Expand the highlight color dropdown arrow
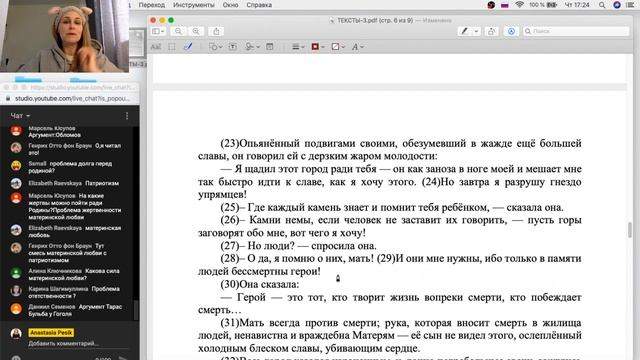Image resolution: width=640 pixels, height=360 pixels. click(x=476, y=31)
